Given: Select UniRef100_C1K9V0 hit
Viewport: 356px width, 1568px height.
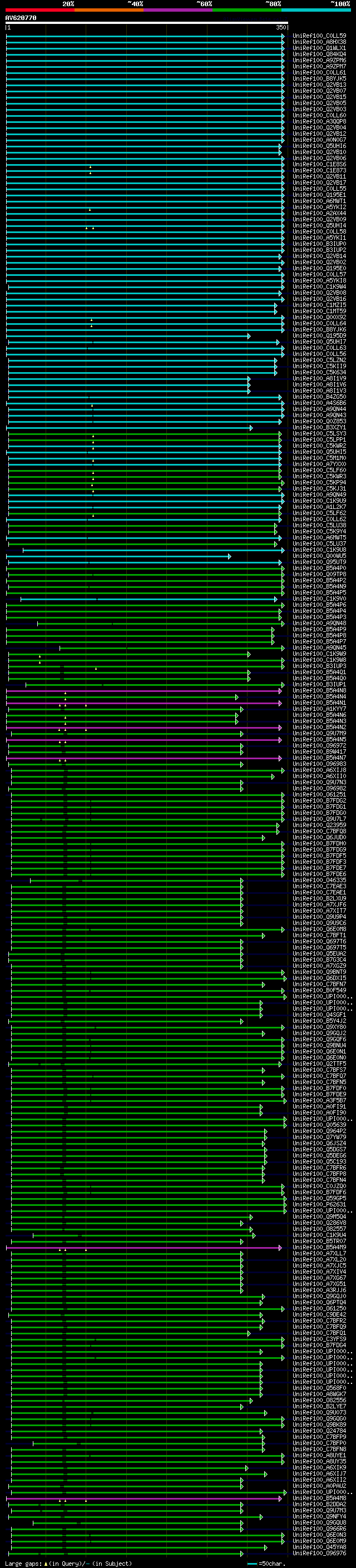Looking at the screenshot, I should pos(319,599).
